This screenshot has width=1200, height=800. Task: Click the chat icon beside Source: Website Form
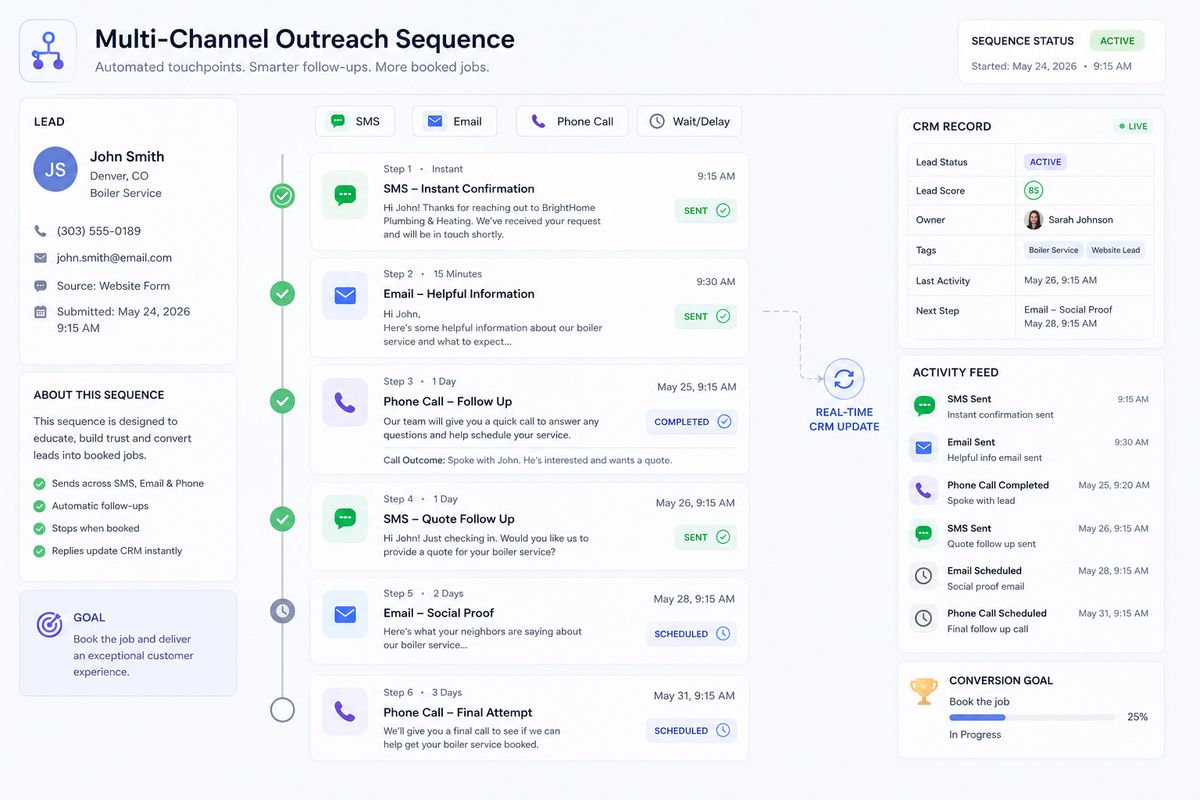41,285
